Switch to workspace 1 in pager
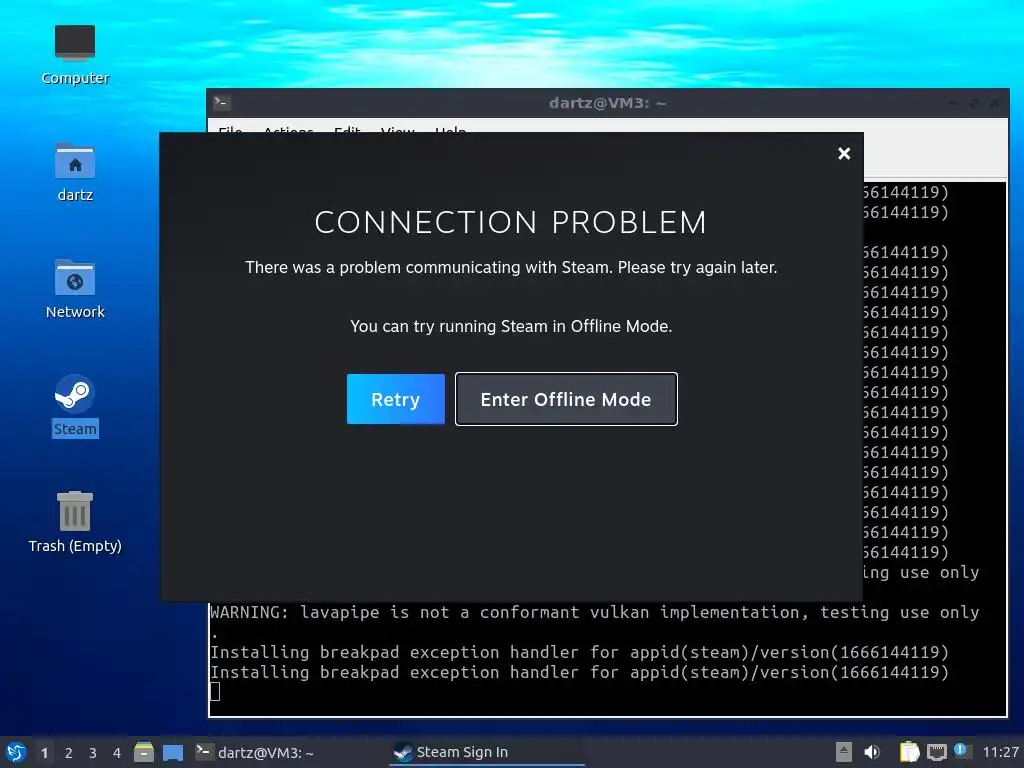 [x=44, y=753]
